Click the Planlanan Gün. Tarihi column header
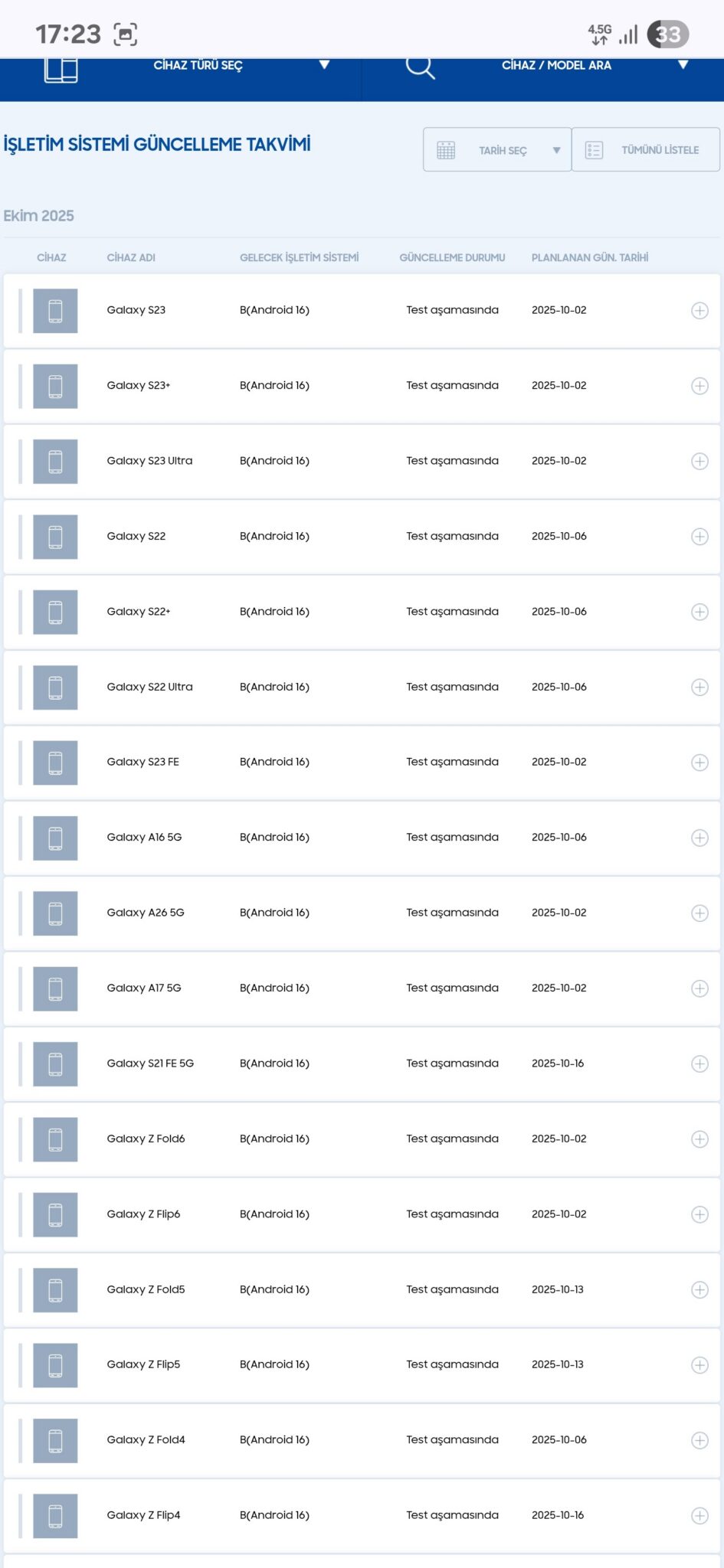This screenshot has width=724, height=1568. pos(589,258)
